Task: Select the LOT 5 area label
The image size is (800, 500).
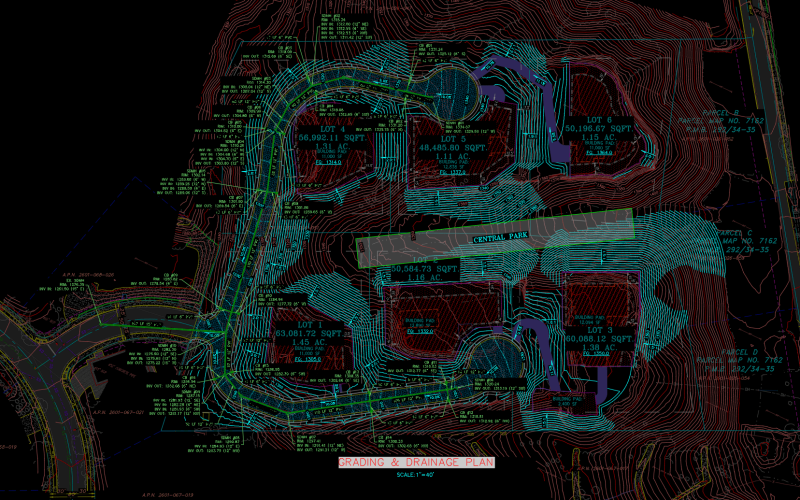Action: coord(449,139)
